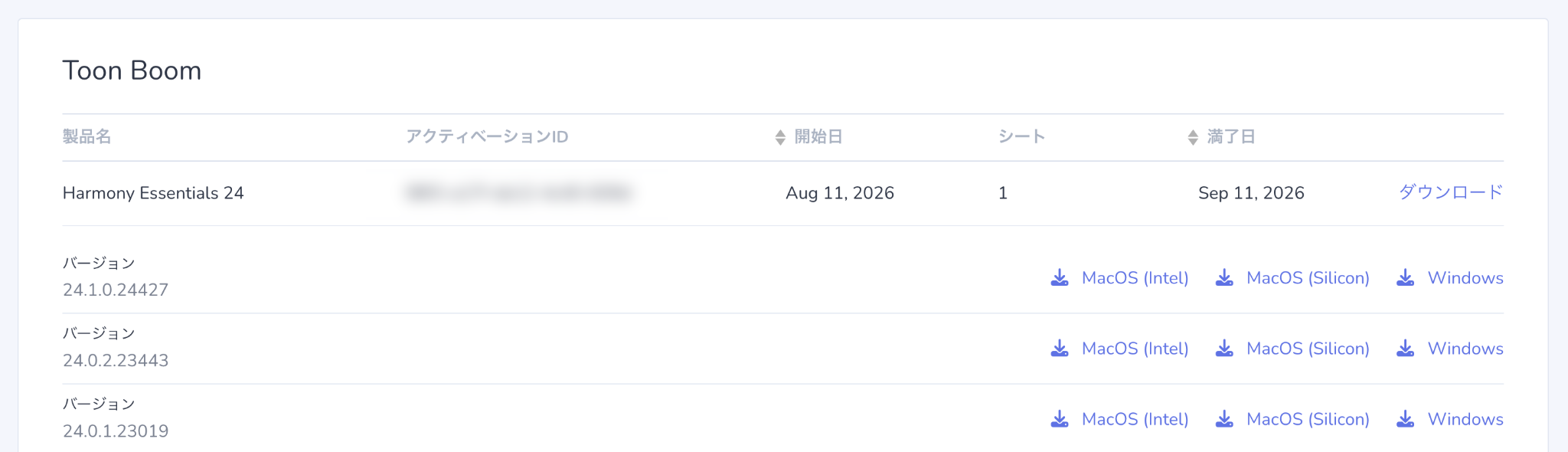Select the Harmony Essentials 24 product row
Screen dimensions: 1568x452
pyautogui.click(x=782, y=193)
